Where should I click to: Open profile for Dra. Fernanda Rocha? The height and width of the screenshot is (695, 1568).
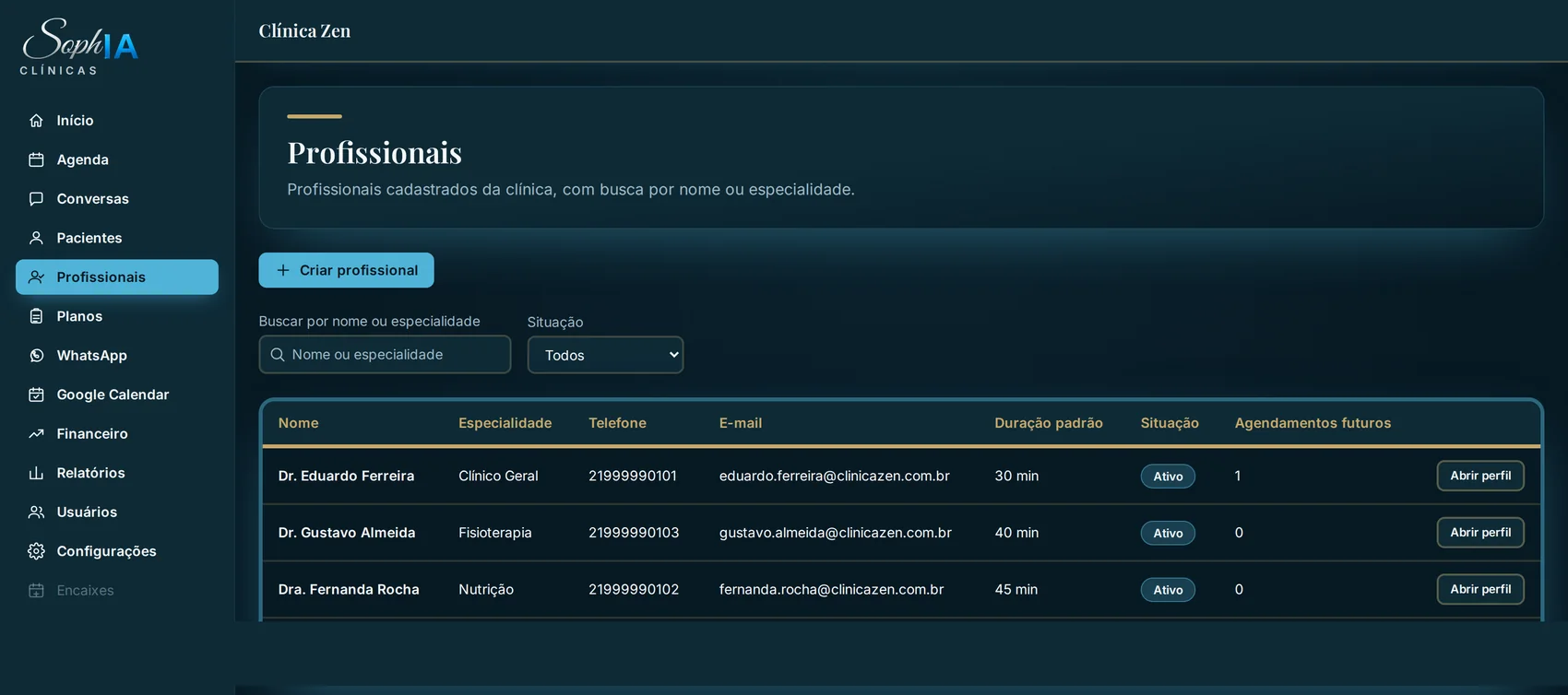pyautogui.click(x=1480, y=589)
